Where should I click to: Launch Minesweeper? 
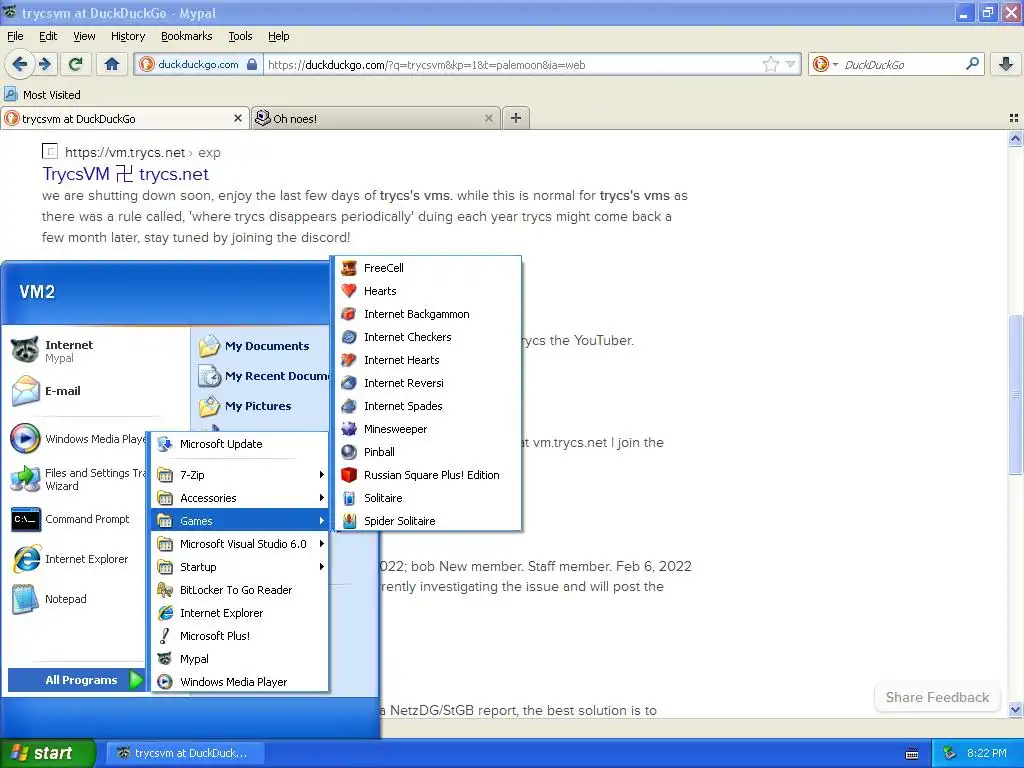428,429
